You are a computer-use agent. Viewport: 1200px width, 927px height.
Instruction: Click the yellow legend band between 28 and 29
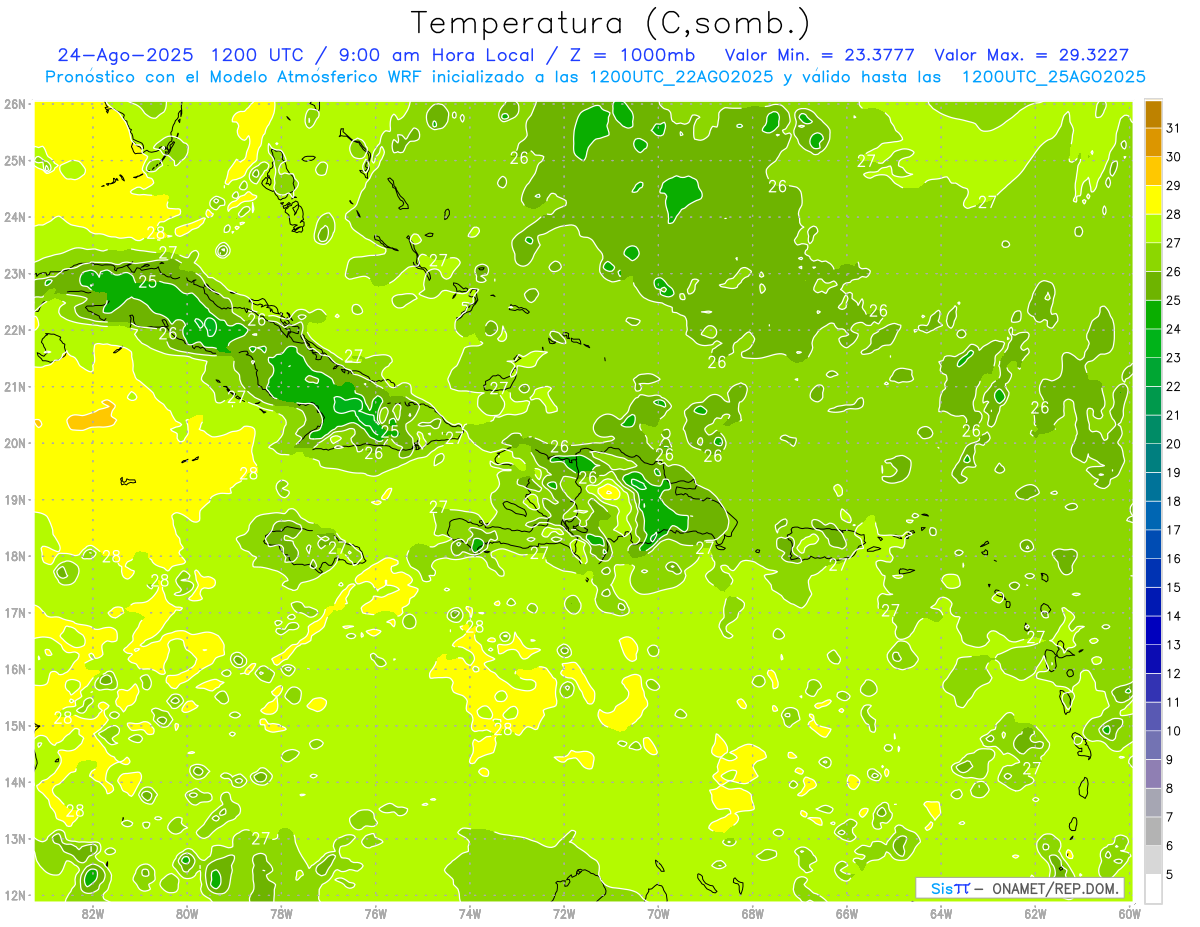[x=1153, y=200]
